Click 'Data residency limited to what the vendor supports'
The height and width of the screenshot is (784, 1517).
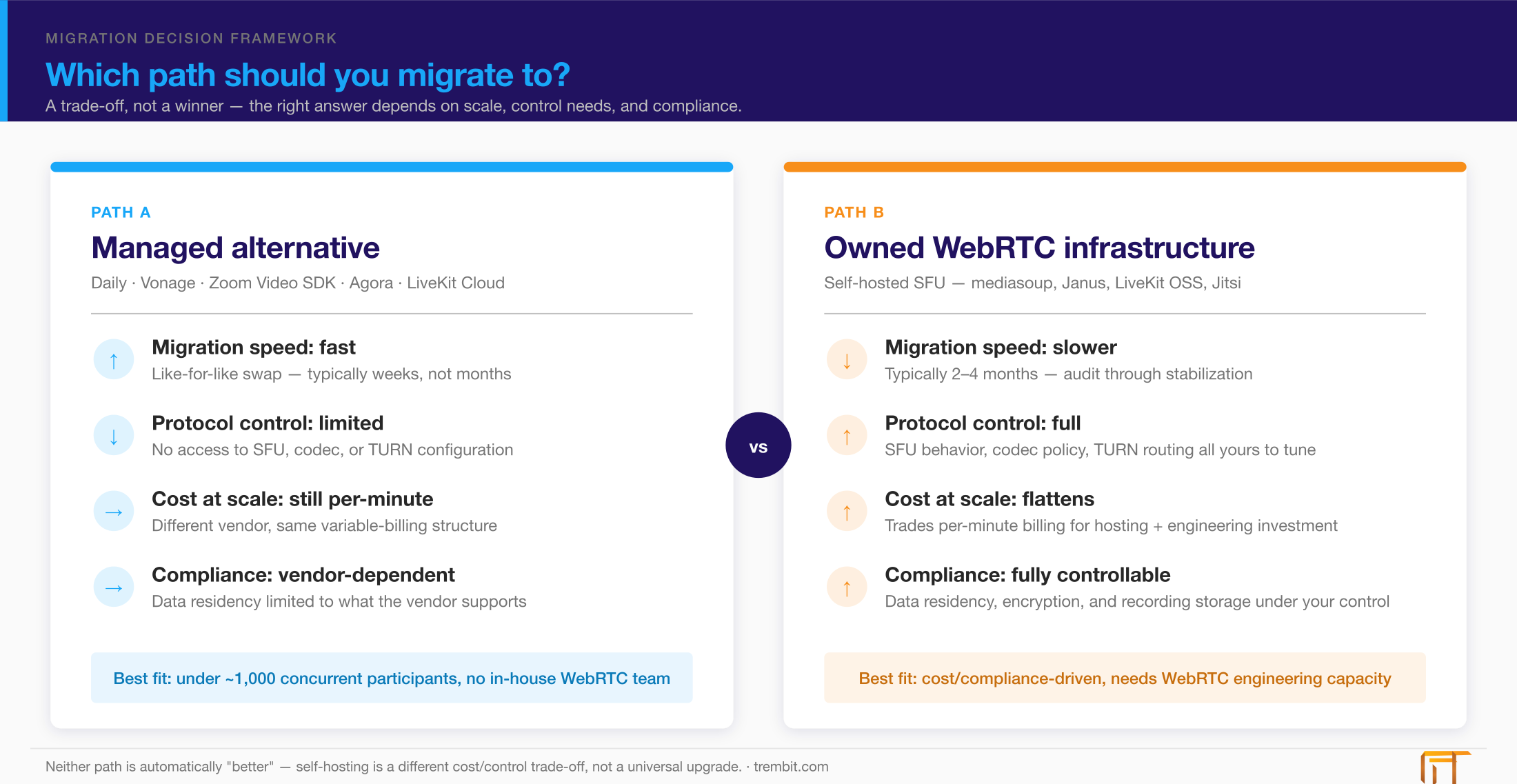pyautogui.click(x=339, y=601)
